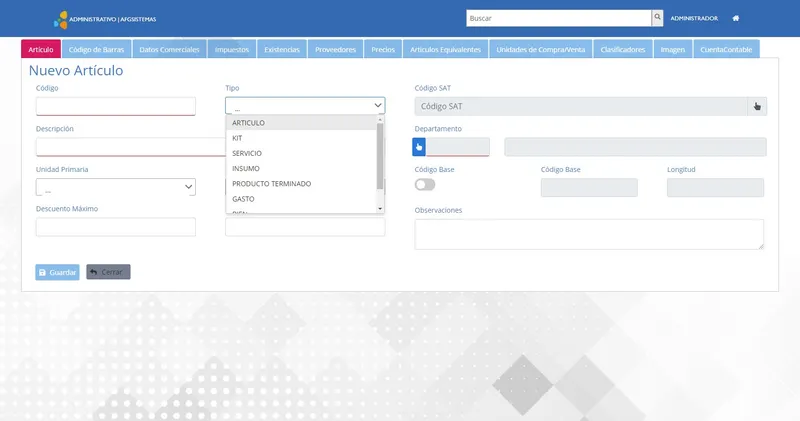
Task: Click the search magnifier icon
Action: (x=657, y=18)
